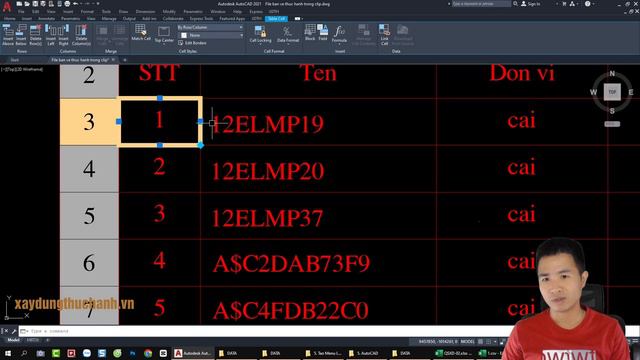Click the taskbar search magnifier icon
Screen dimensions: 640x360
tap(24, 353)
